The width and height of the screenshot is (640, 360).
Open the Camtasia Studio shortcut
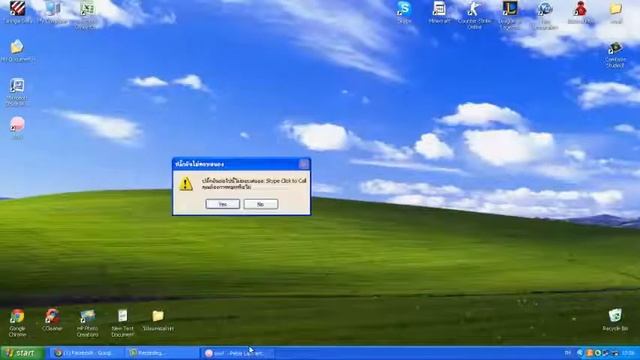pyautogui.click(x=615, y=54)
